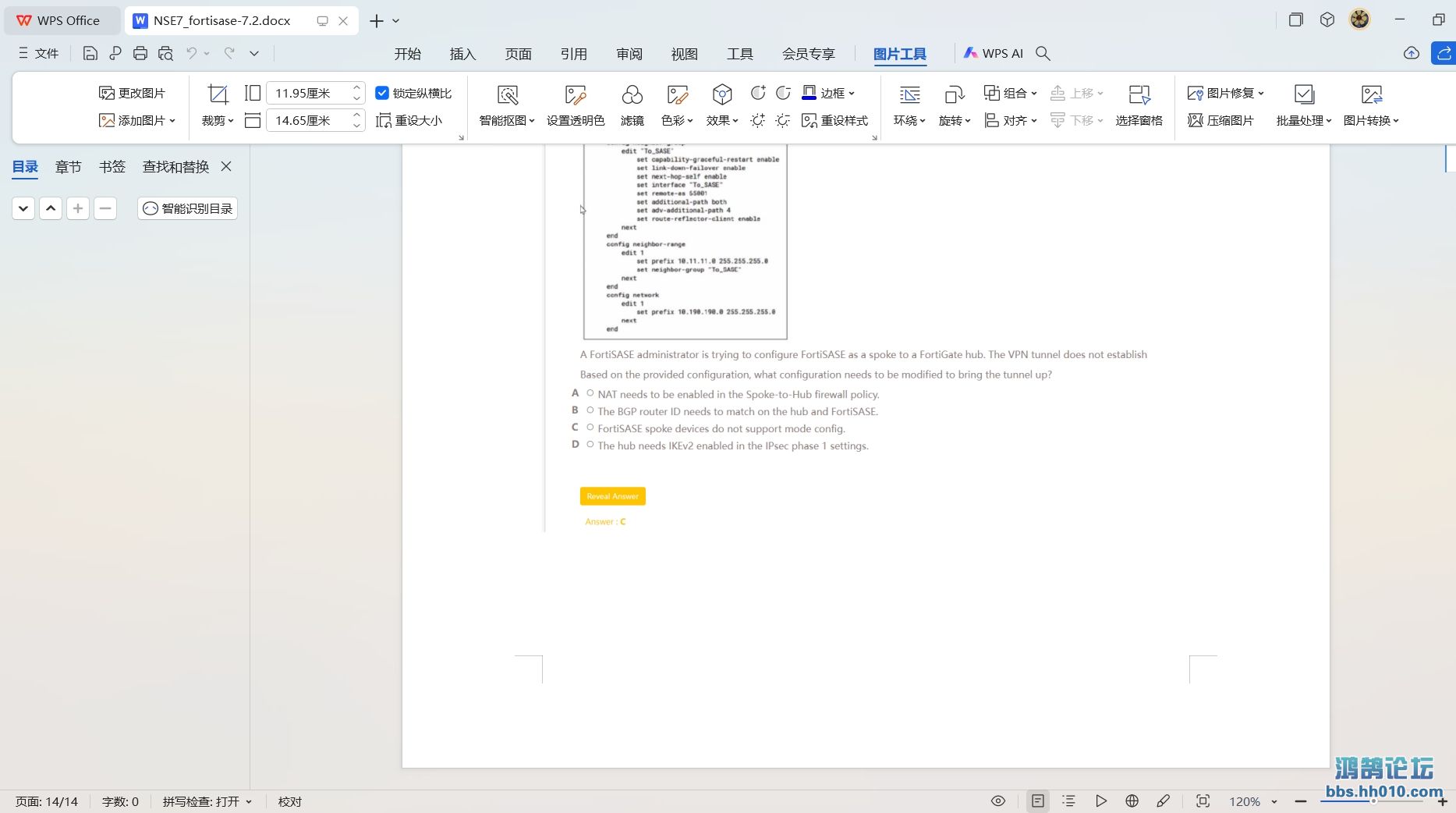The width and height of the screenshot is (1456, 813).
Task: Open the View (视图) ribbon tab
Action: coord(685,53)
